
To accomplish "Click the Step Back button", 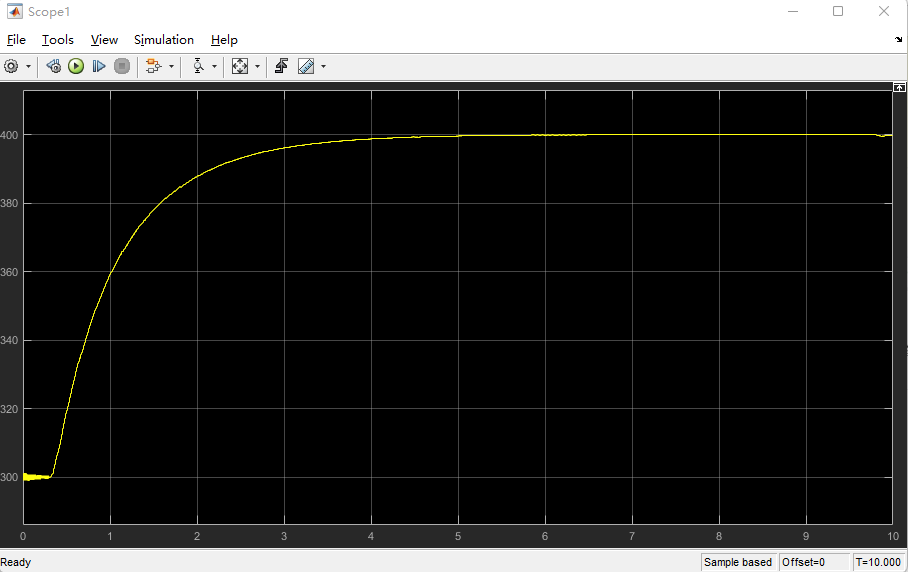I will click(53, 66).
